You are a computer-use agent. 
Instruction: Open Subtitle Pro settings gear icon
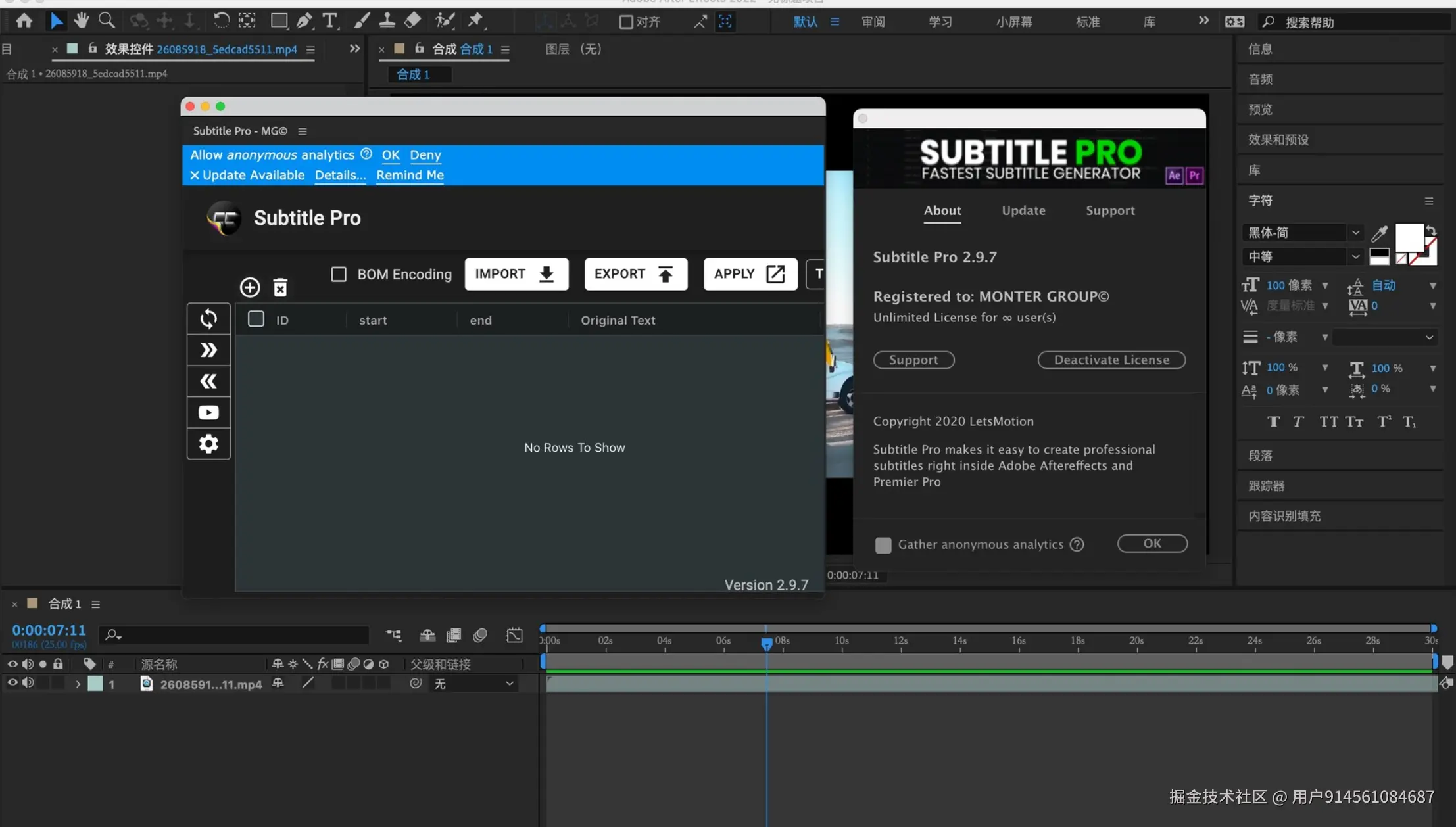208,444
